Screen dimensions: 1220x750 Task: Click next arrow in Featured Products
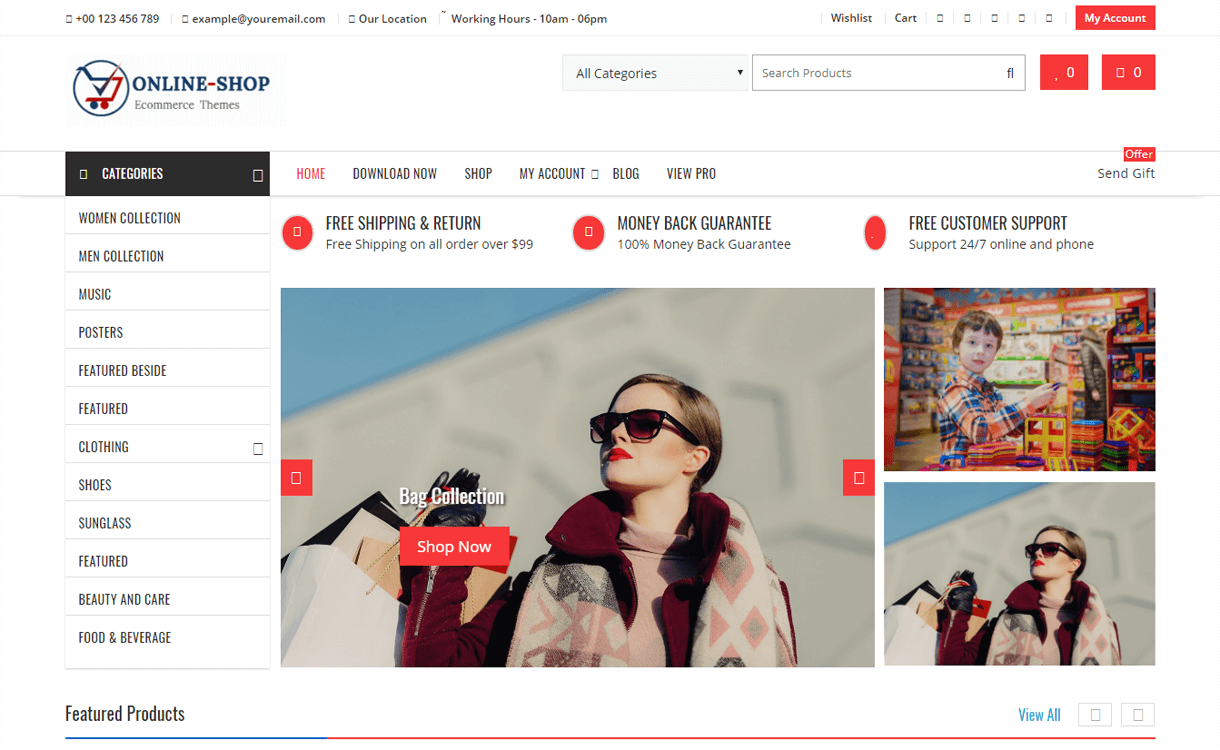coord(1138,715)
